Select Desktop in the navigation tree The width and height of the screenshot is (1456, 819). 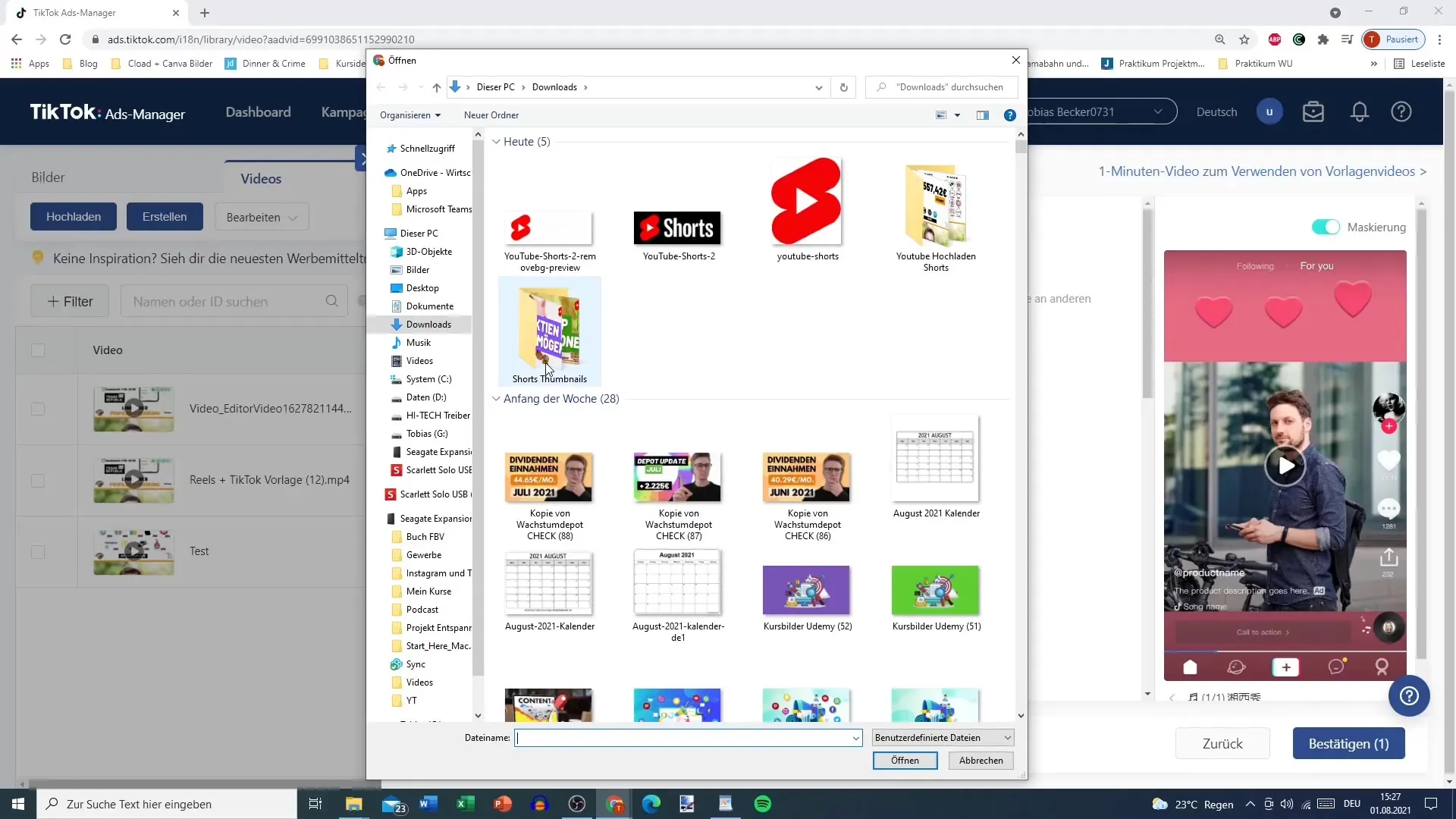422,288
